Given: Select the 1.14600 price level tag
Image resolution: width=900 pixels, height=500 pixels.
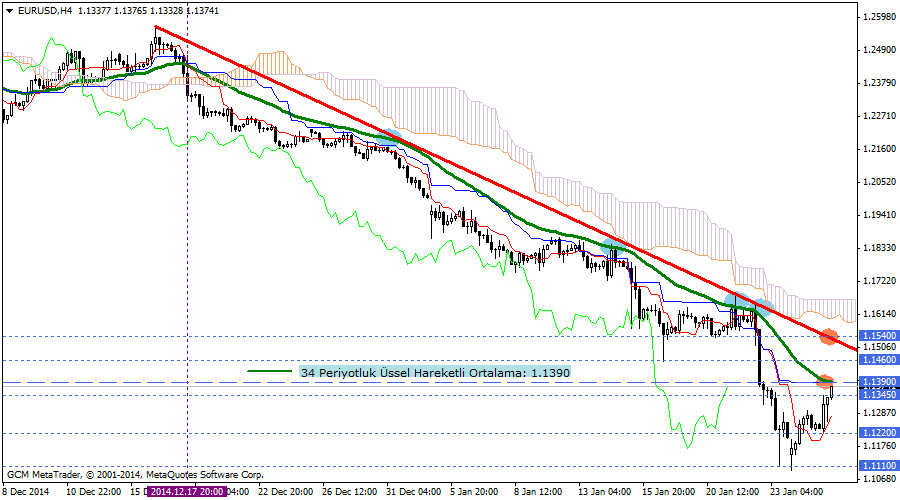Looking at the screenshot, I should pyautogui.click(x=878, y=359).
